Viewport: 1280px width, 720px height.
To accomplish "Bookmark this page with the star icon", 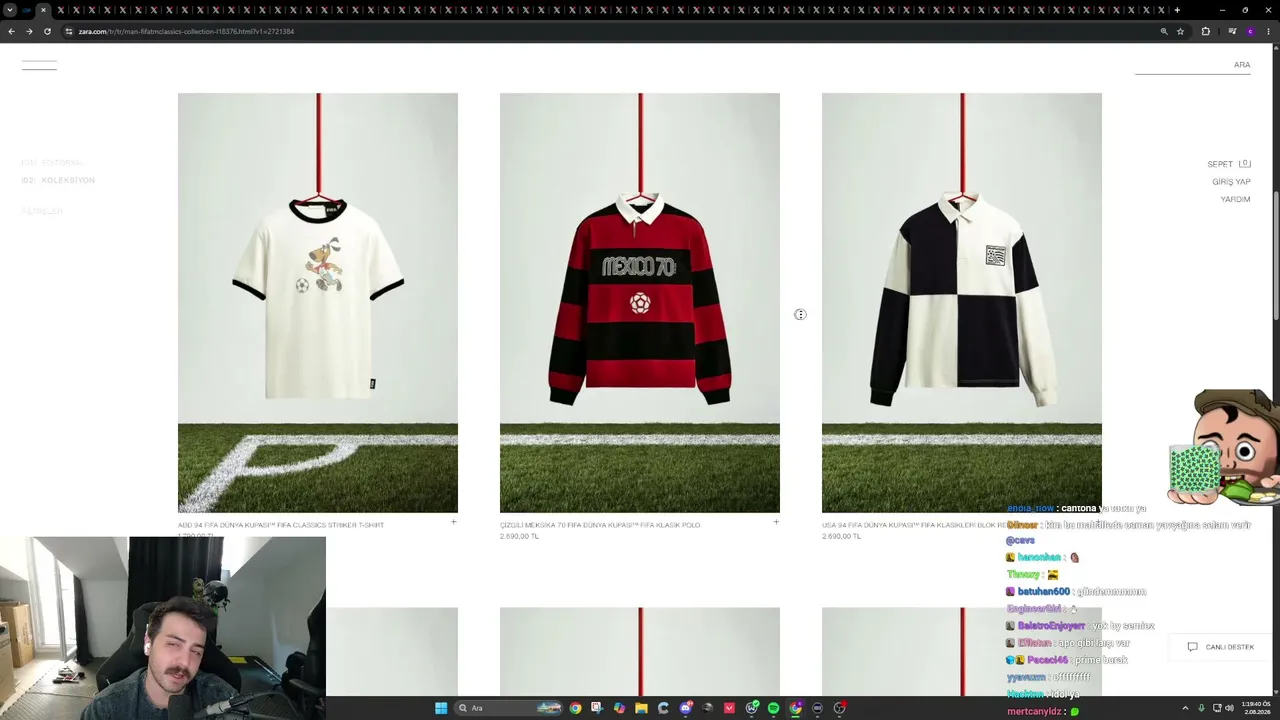I will [x=1181, y=31].
